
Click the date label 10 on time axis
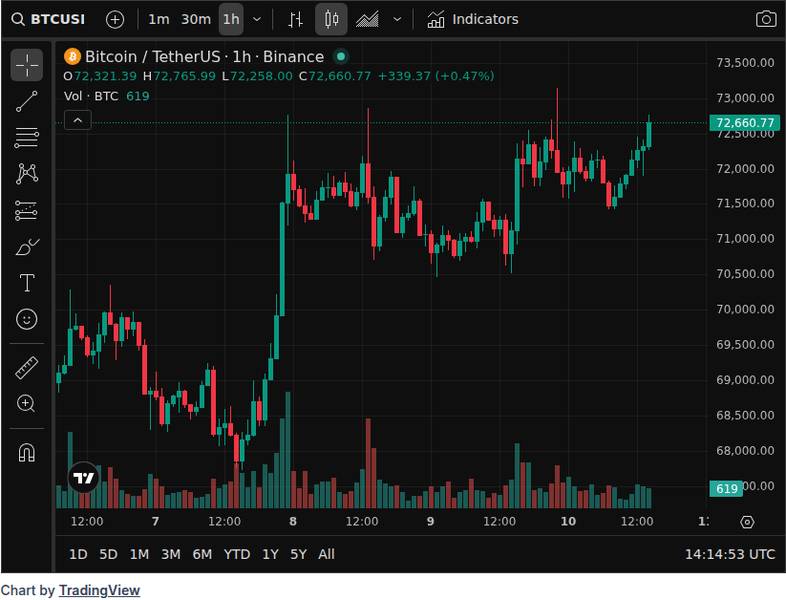(568, 521)
